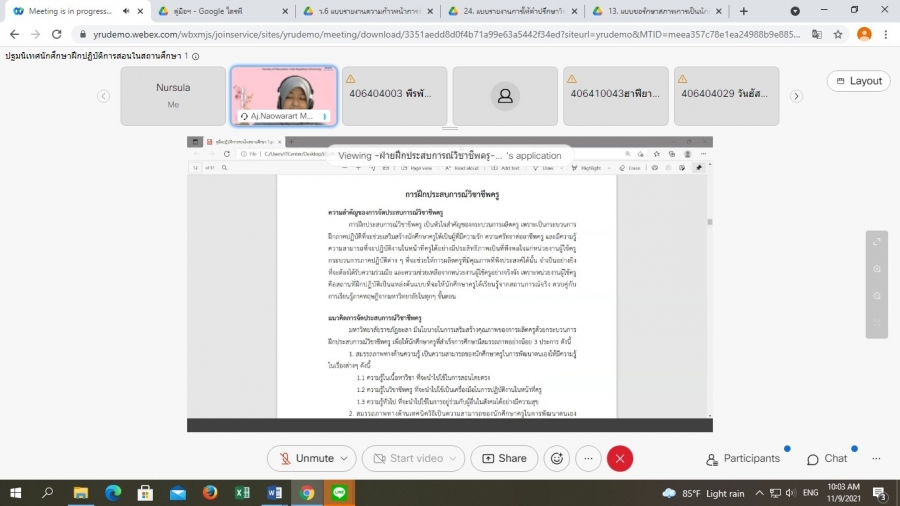
Task: Open the more options ellipsis in meeting controls
Action: pyautogui.click(x=589, y=458)
